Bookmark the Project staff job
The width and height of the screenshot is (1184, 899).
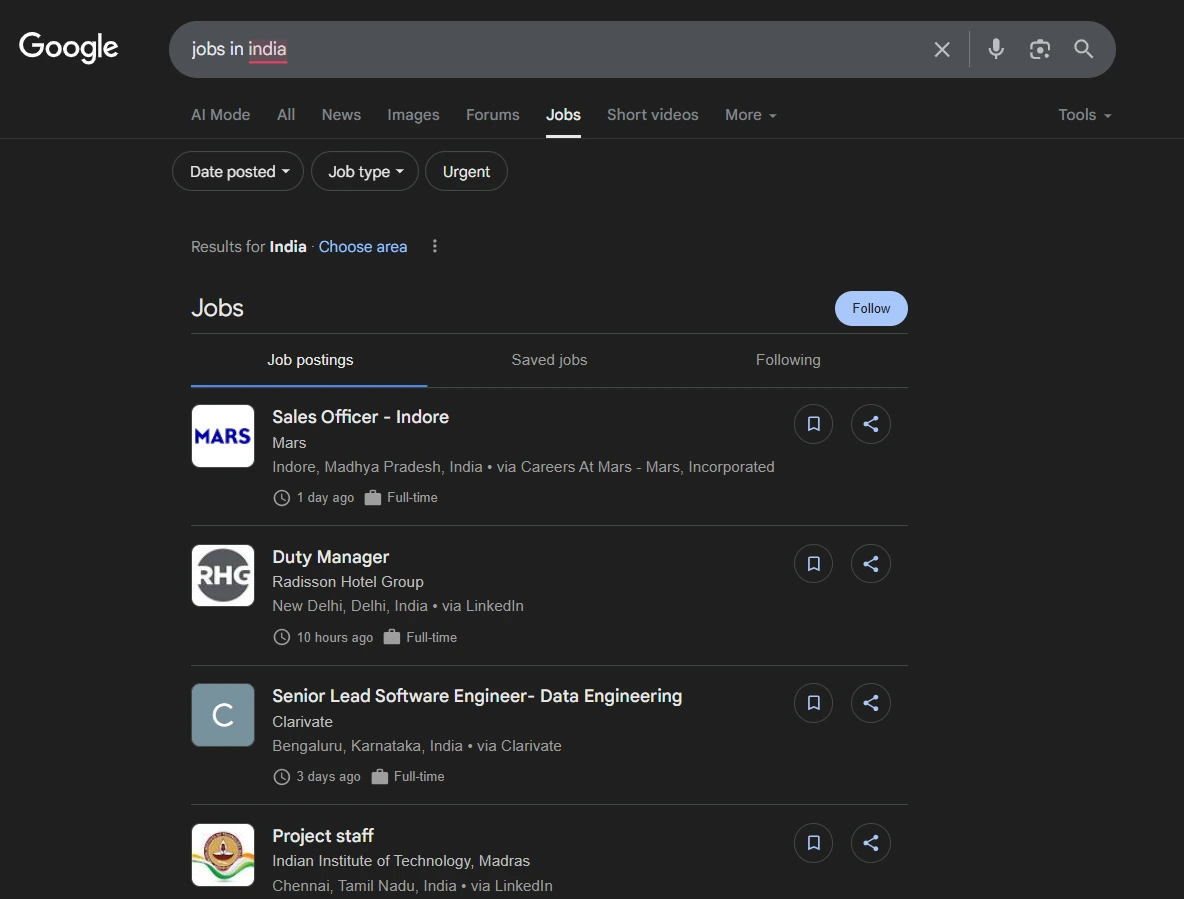click(813, 842)
